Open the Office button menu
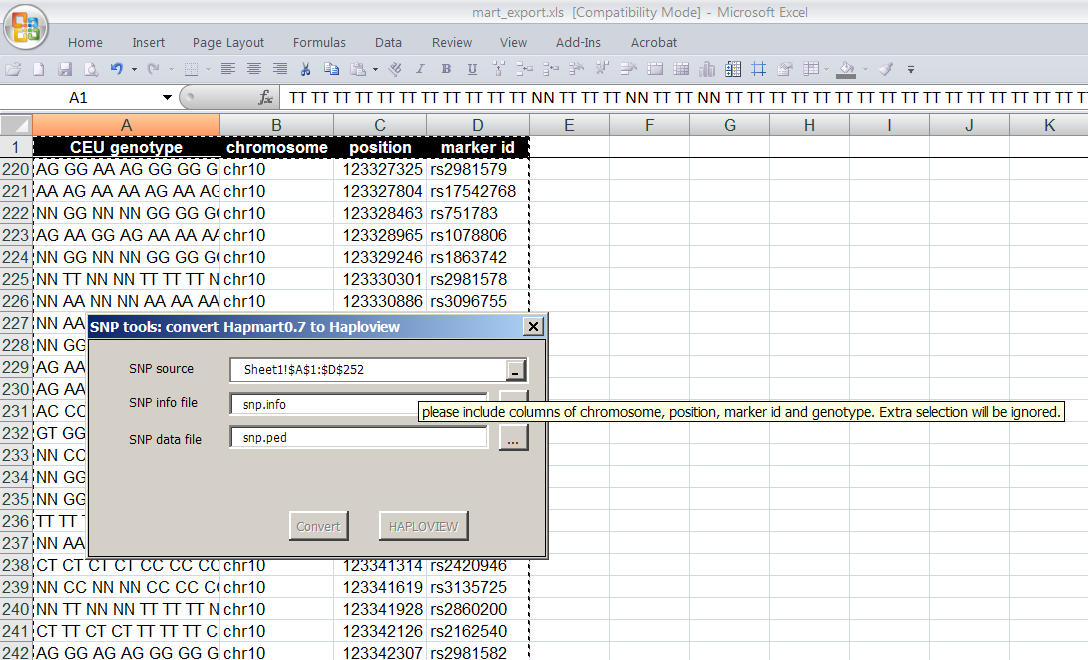The width and height of the screenshot is (1088, 660). pyautogui.click(x=26, y=28)
